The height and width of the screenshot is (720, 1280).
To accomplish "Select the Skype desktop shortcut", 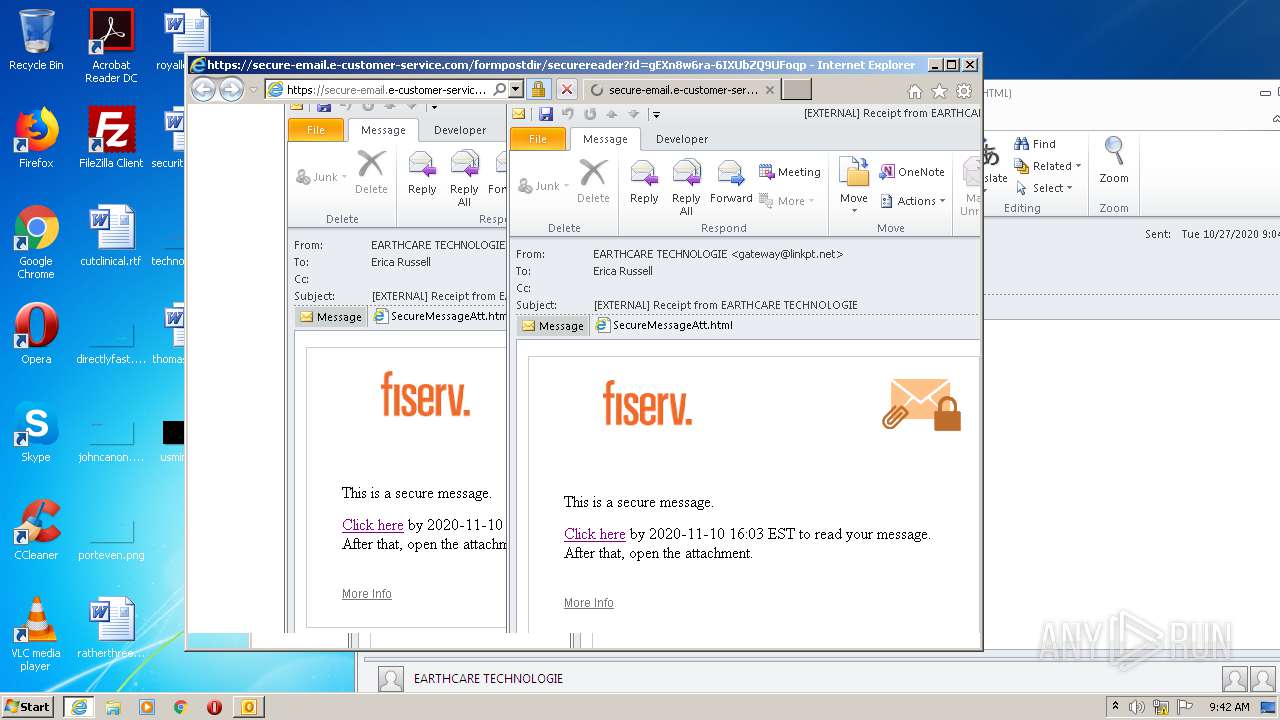I will pyautogui.click(x=36, y=432).
